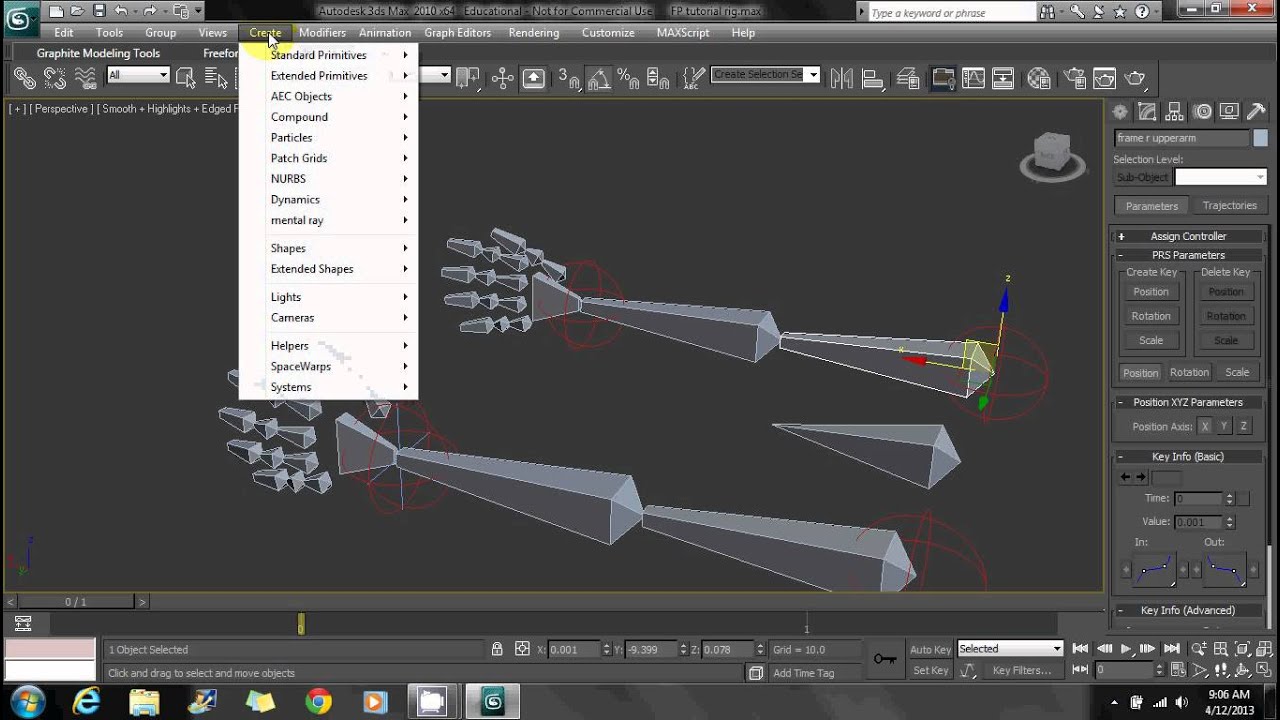
Task: Open the Graph Editors menu
Action: (x=457, y=32)
